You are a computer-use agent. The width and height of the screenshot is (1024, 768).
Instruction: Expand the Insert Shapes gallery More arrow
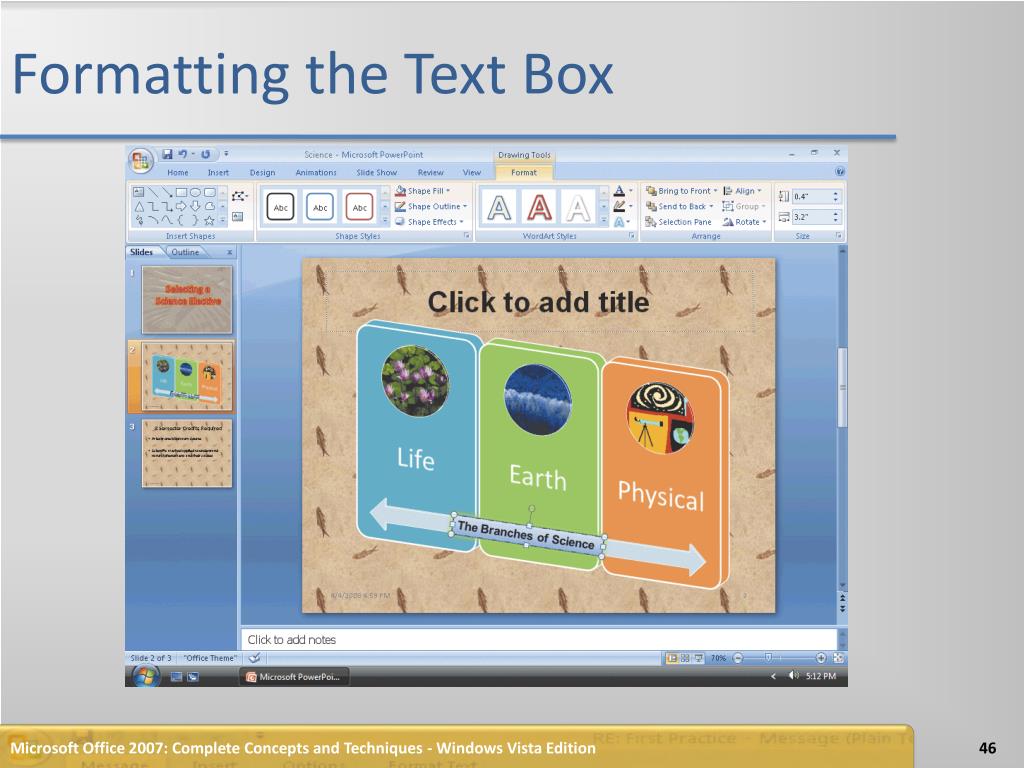click(223, 221)
